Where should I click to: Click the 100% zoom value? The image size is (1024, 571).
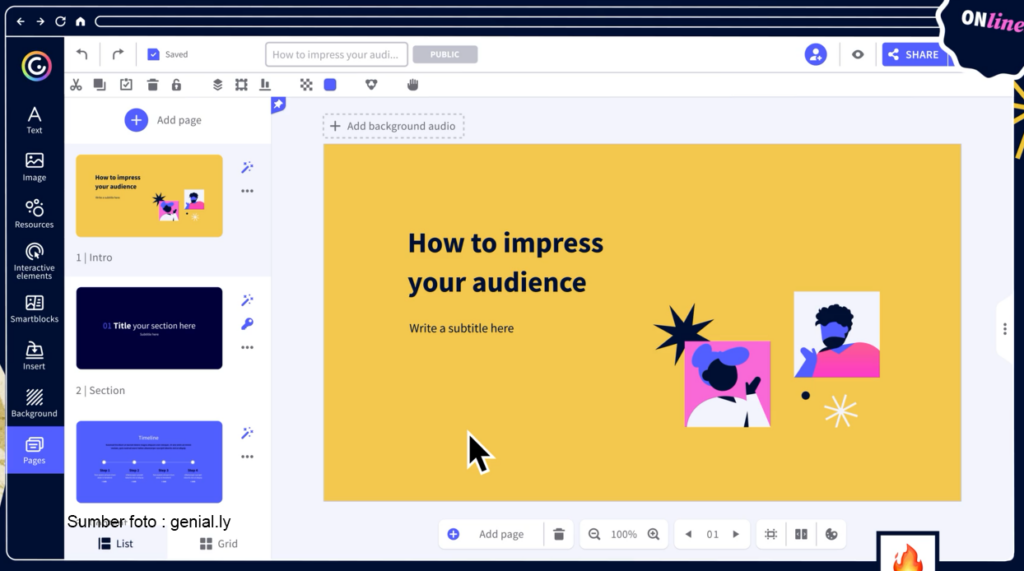624,534
